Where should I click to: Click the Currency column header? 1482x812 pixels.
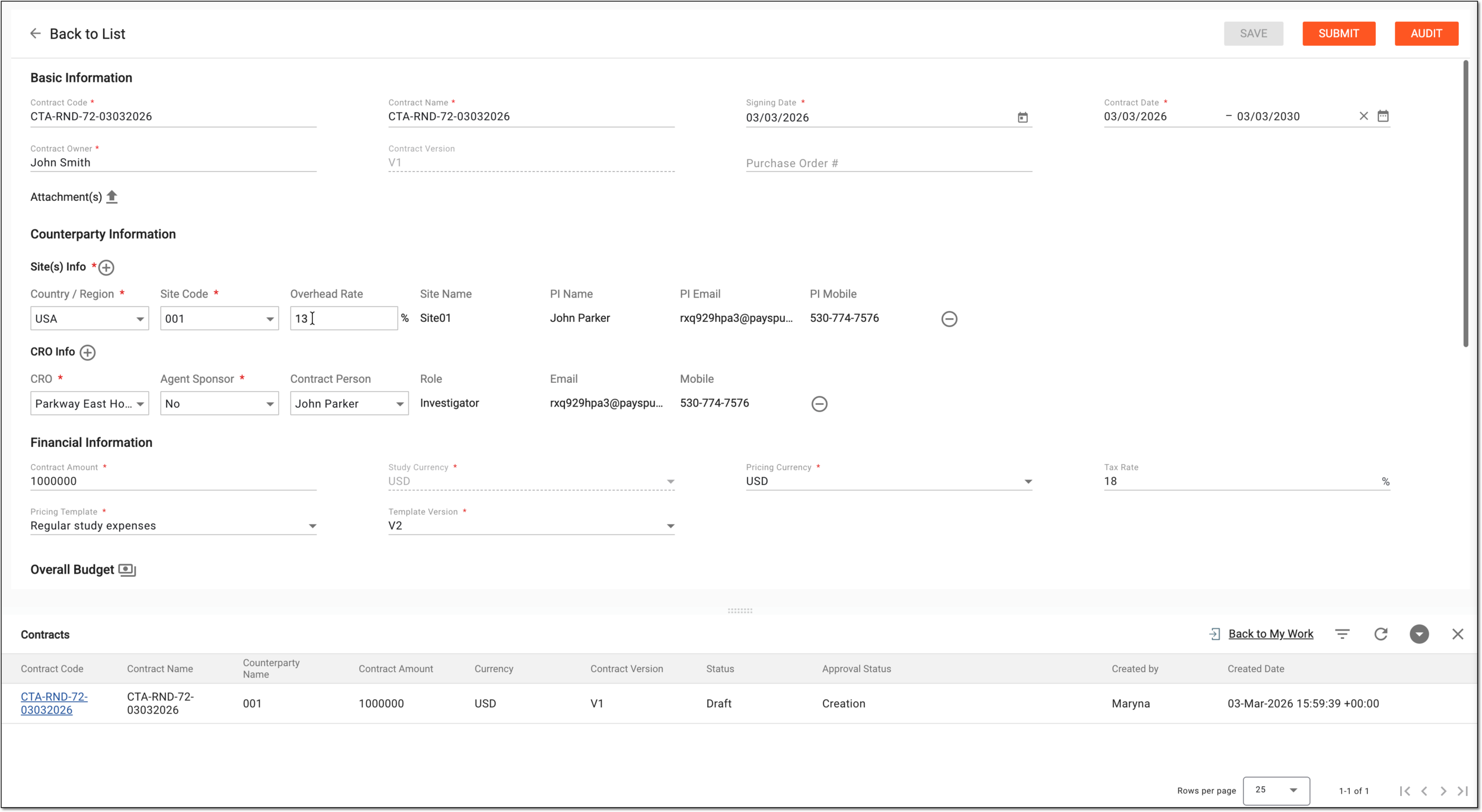click(494, 669)
